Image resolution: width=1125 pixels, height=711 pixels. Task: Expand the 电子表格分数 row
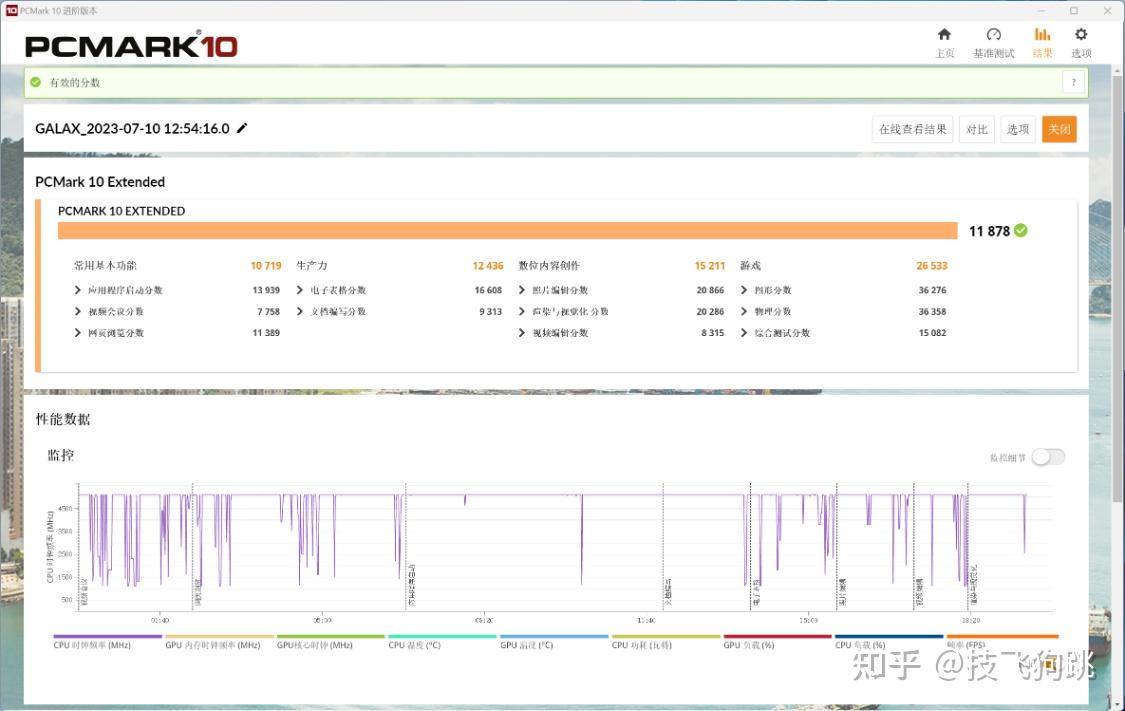click(x=300, y=290)
